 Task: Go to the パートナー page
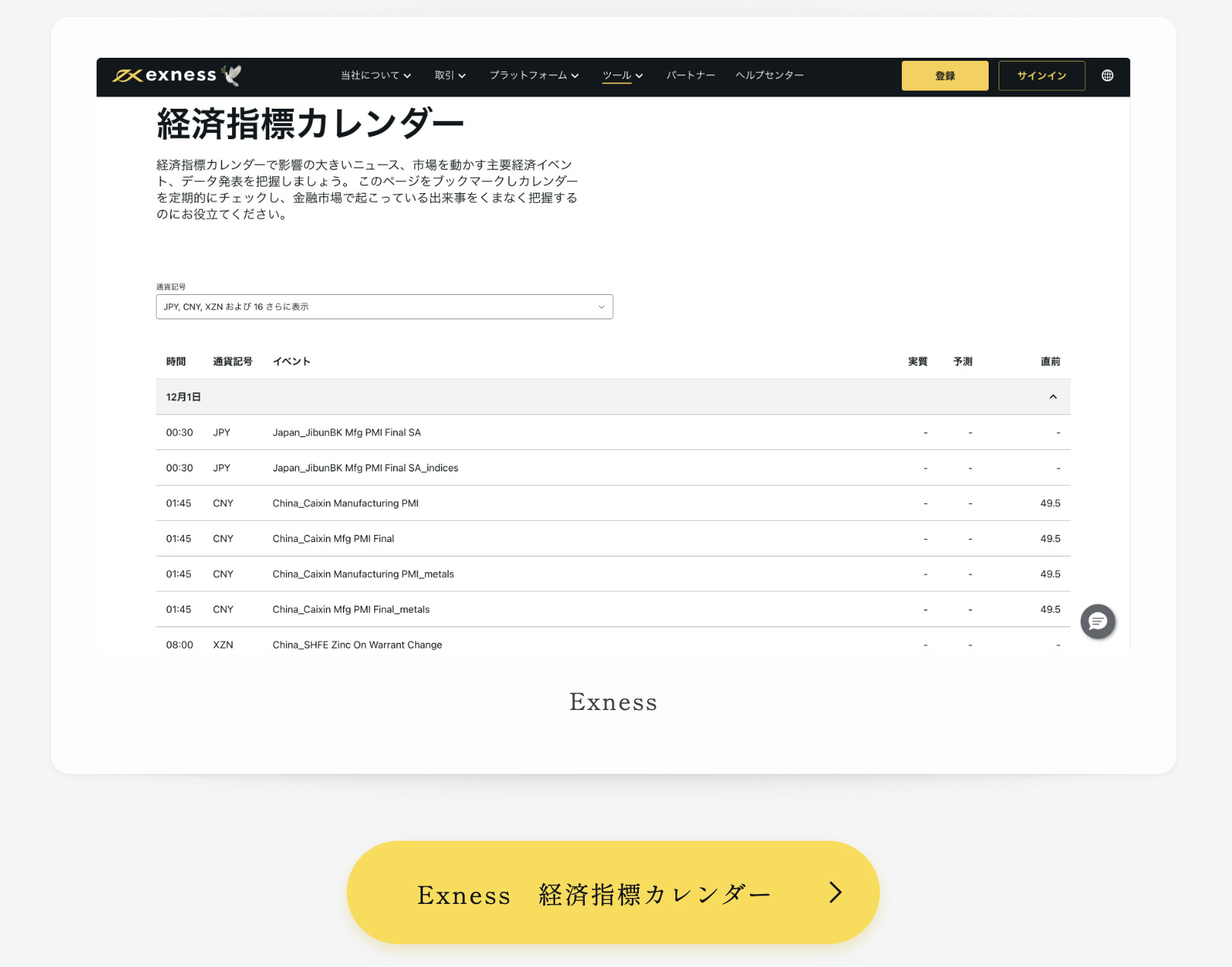(691, 75)
